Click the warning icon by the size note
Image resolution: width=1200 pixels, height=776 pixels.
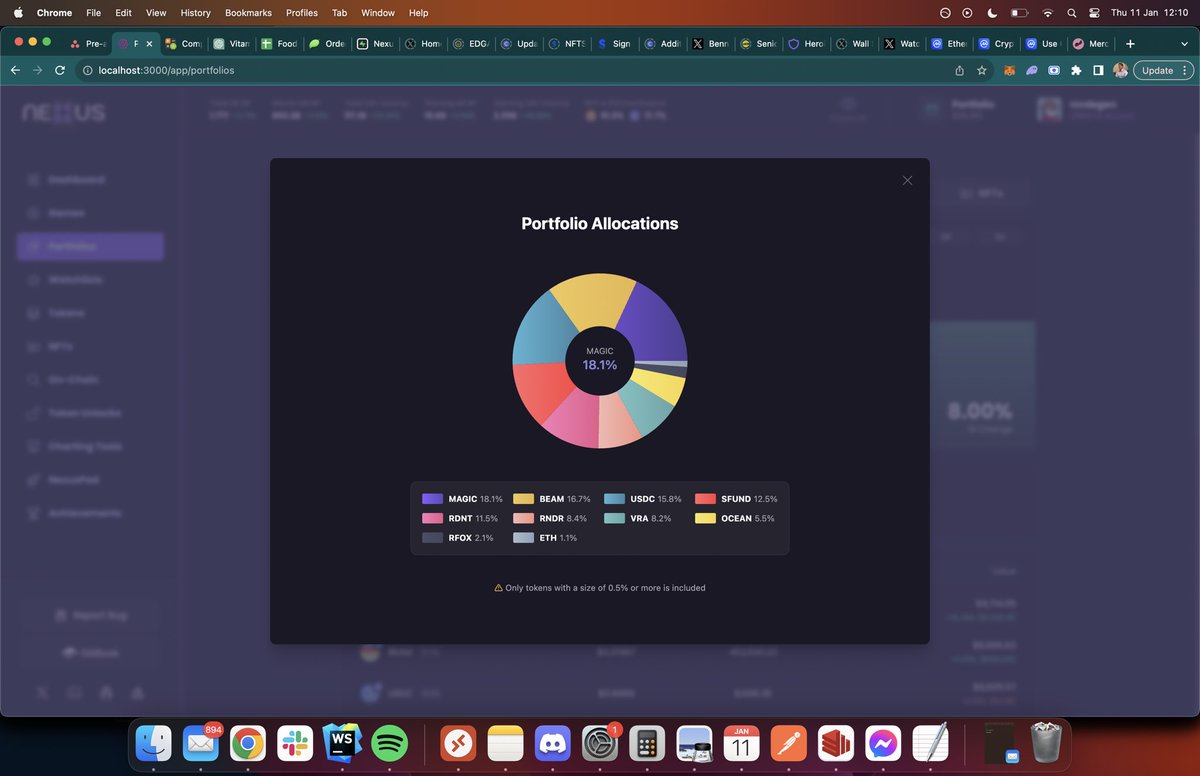(x=499, y=588)
